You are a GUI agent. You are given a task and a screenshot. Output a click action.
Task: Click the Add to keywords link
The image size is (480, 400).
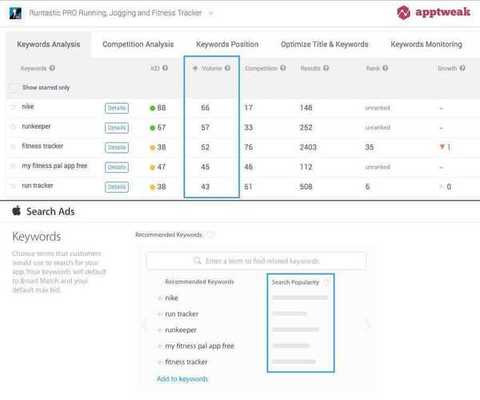click(x=182, y=379)
